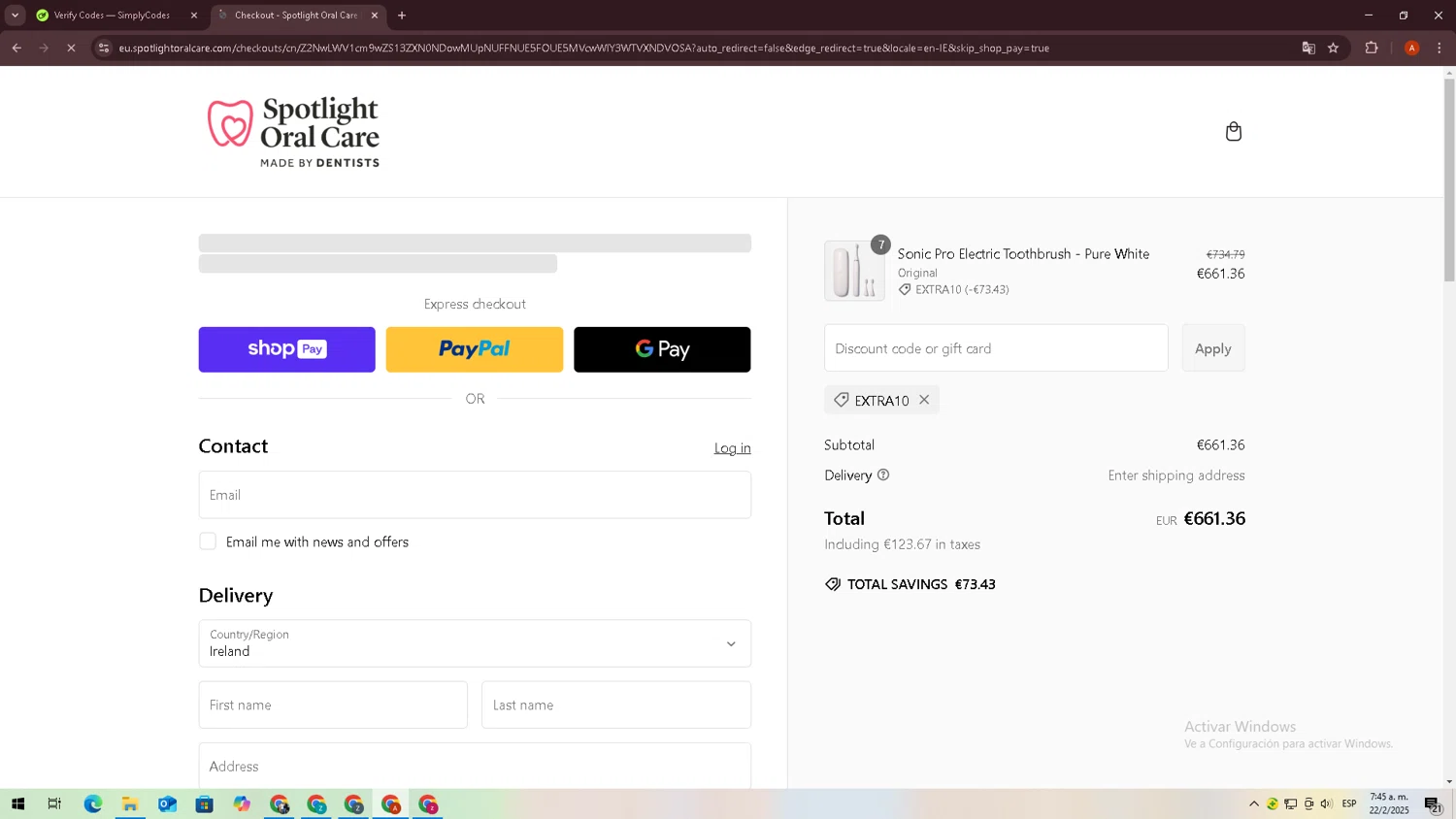Pay with Shop Pay

[286, 349]
